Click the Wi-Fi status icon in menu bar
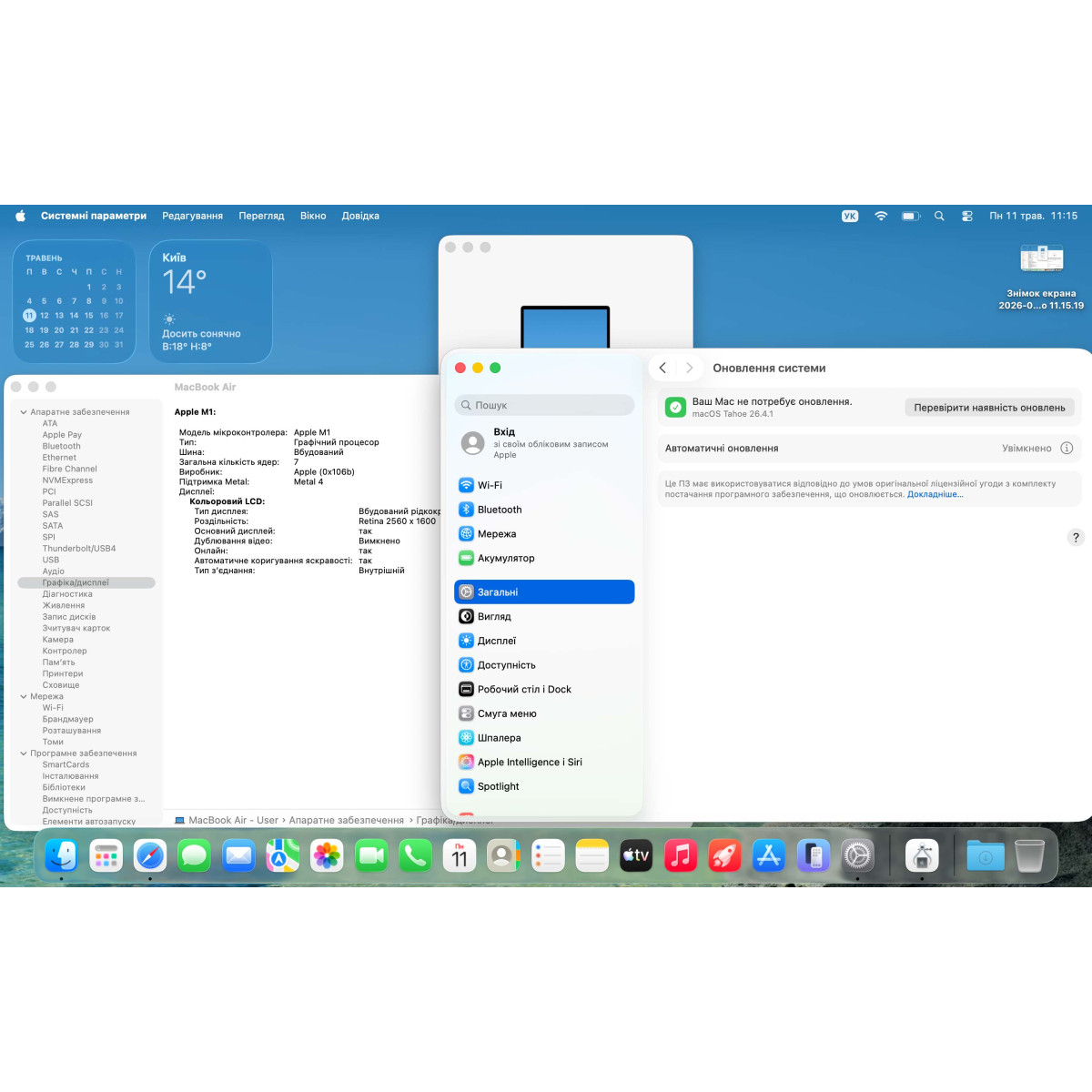This screenshot has height=1092, width=1092. tap(881, 217)
